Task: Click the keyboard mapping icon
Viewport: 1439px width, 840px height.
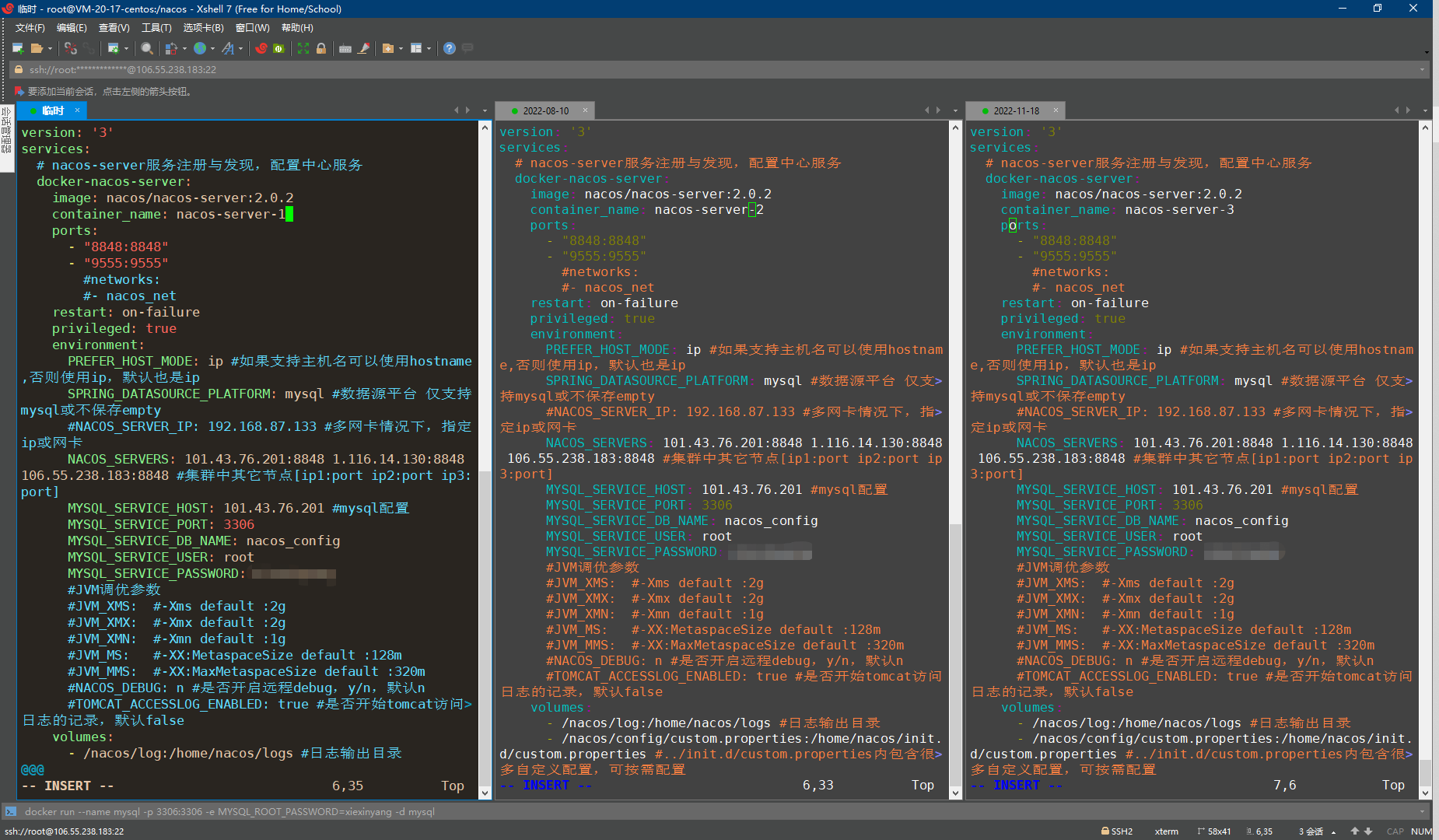Action: 345,48
